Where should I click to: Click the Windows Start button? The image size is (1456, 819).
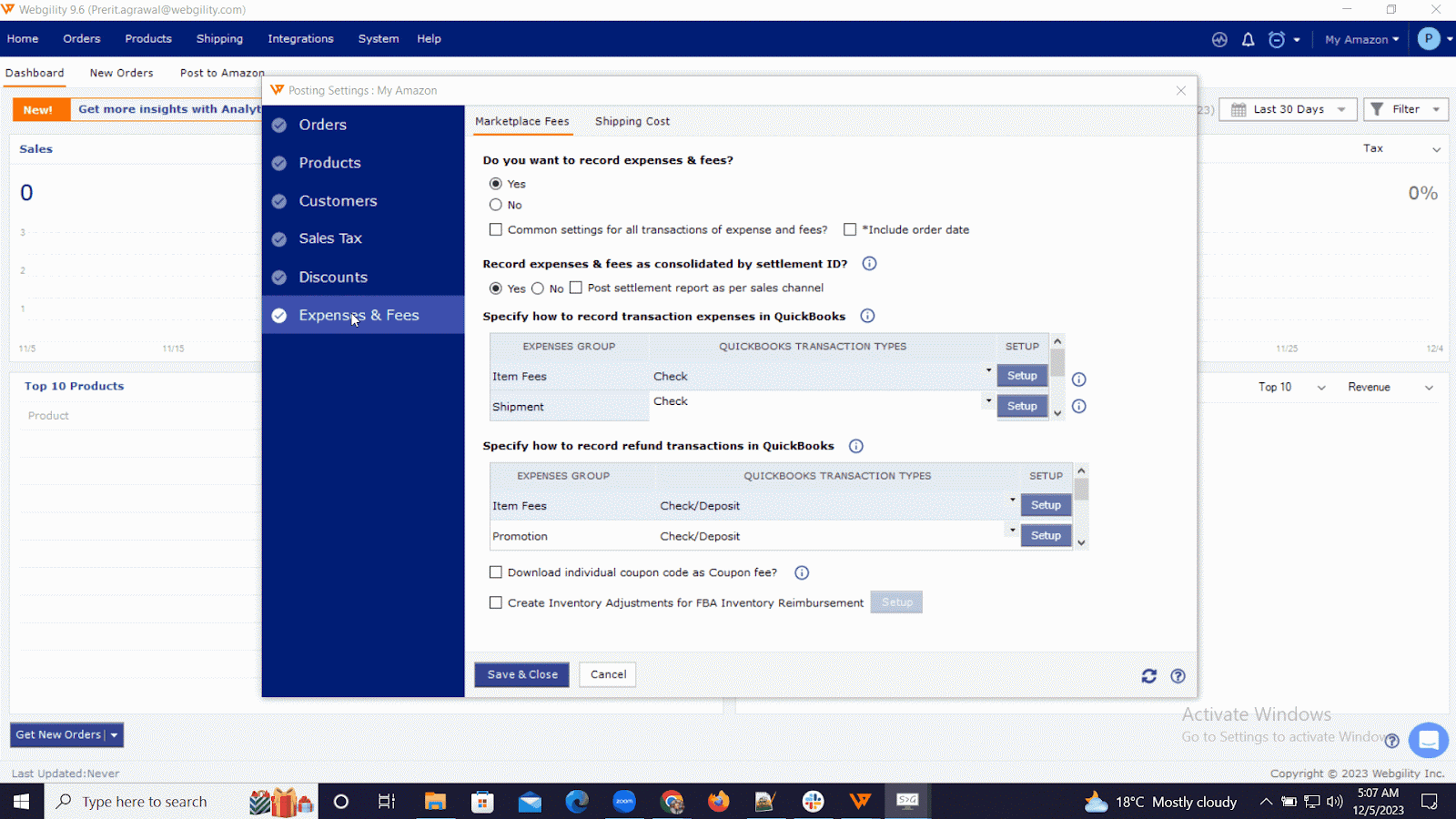(21, 801)
